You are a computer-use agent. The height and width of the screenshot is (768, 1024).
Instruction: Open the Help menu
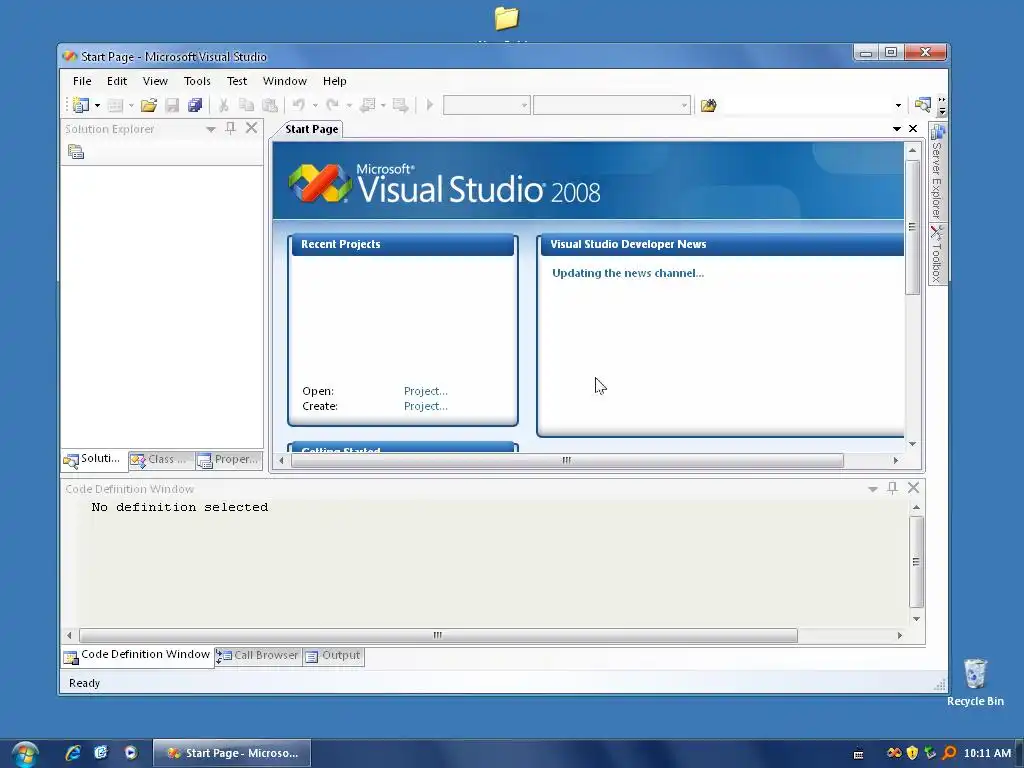click(x=334, y=81)
